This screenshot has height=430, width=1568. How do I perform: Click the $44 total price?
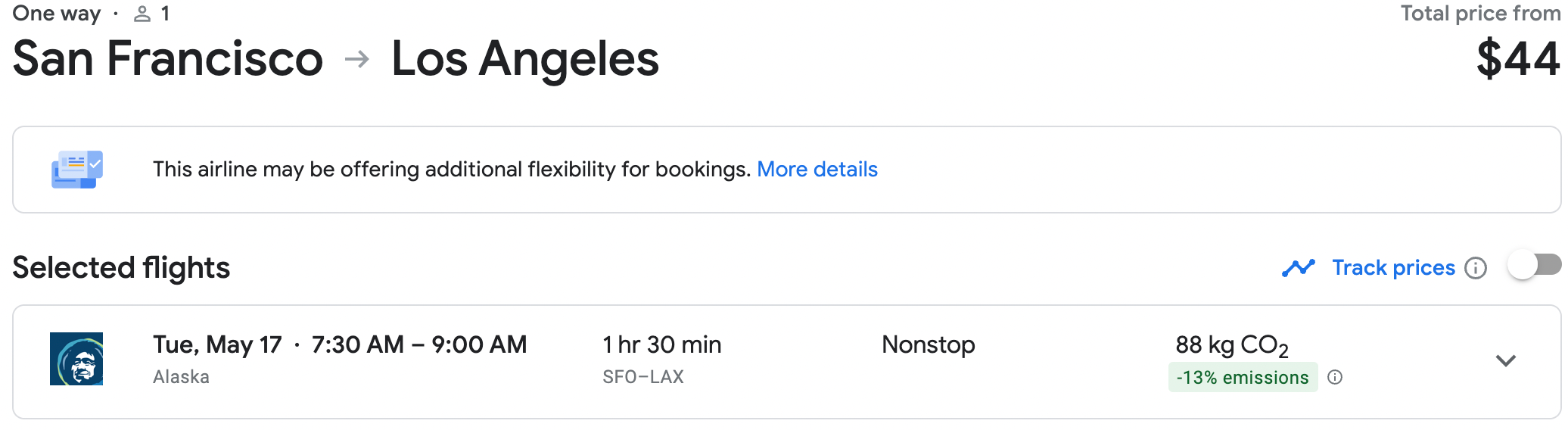point(1518,58)
